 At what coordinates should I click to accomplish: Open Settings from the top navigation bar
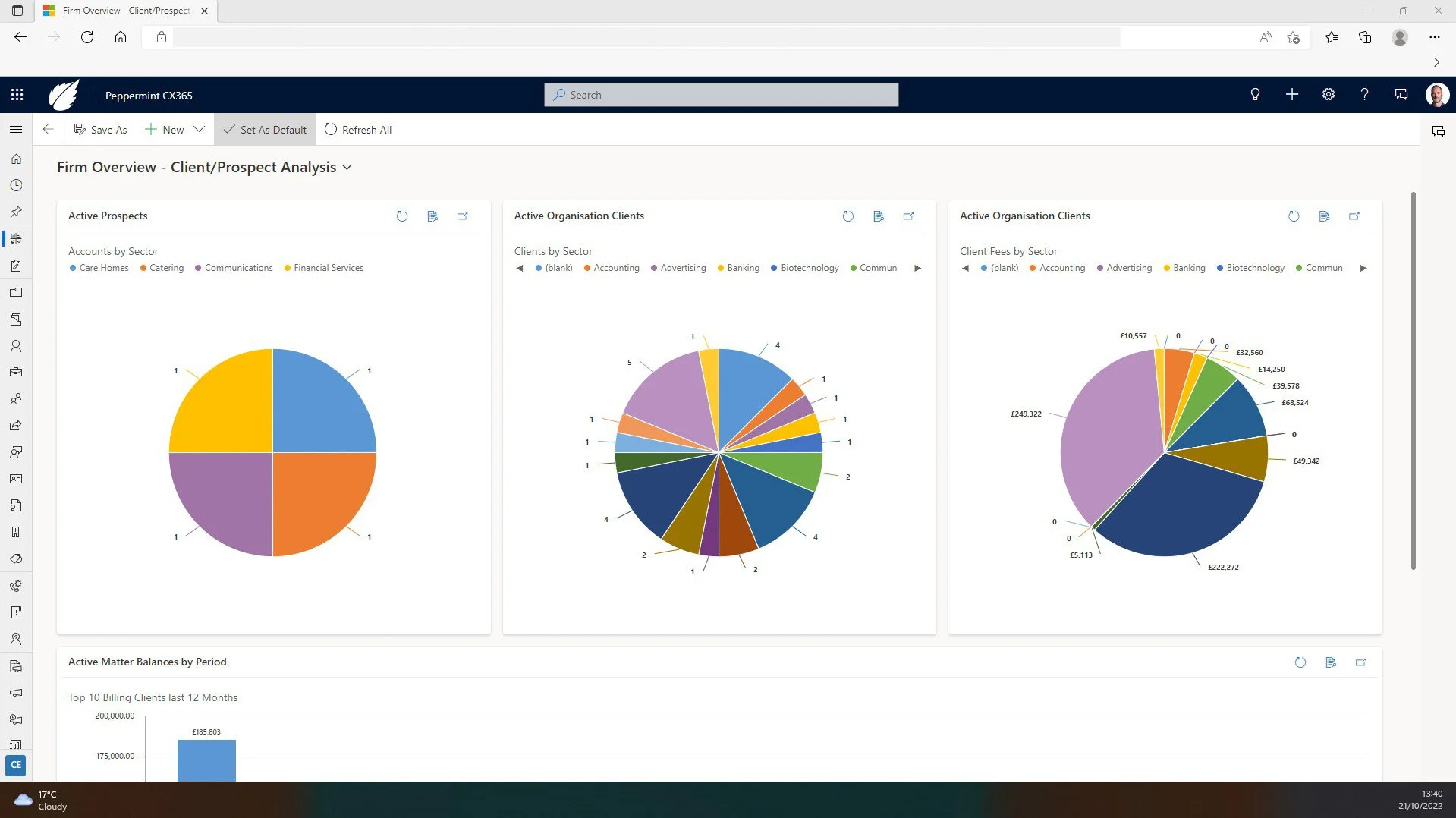click(1328, 94)
